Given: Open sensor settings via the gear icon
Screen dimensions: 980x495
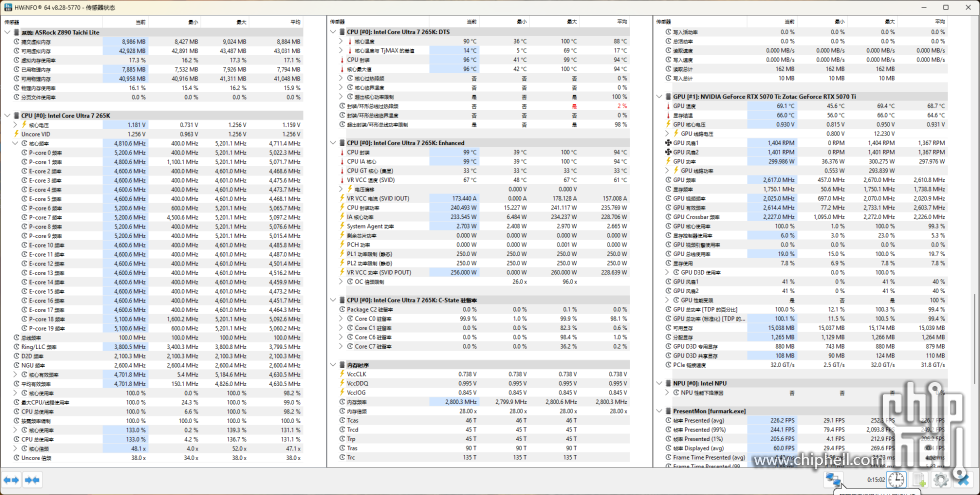Looking at the screenshot, I should (941, 479).
